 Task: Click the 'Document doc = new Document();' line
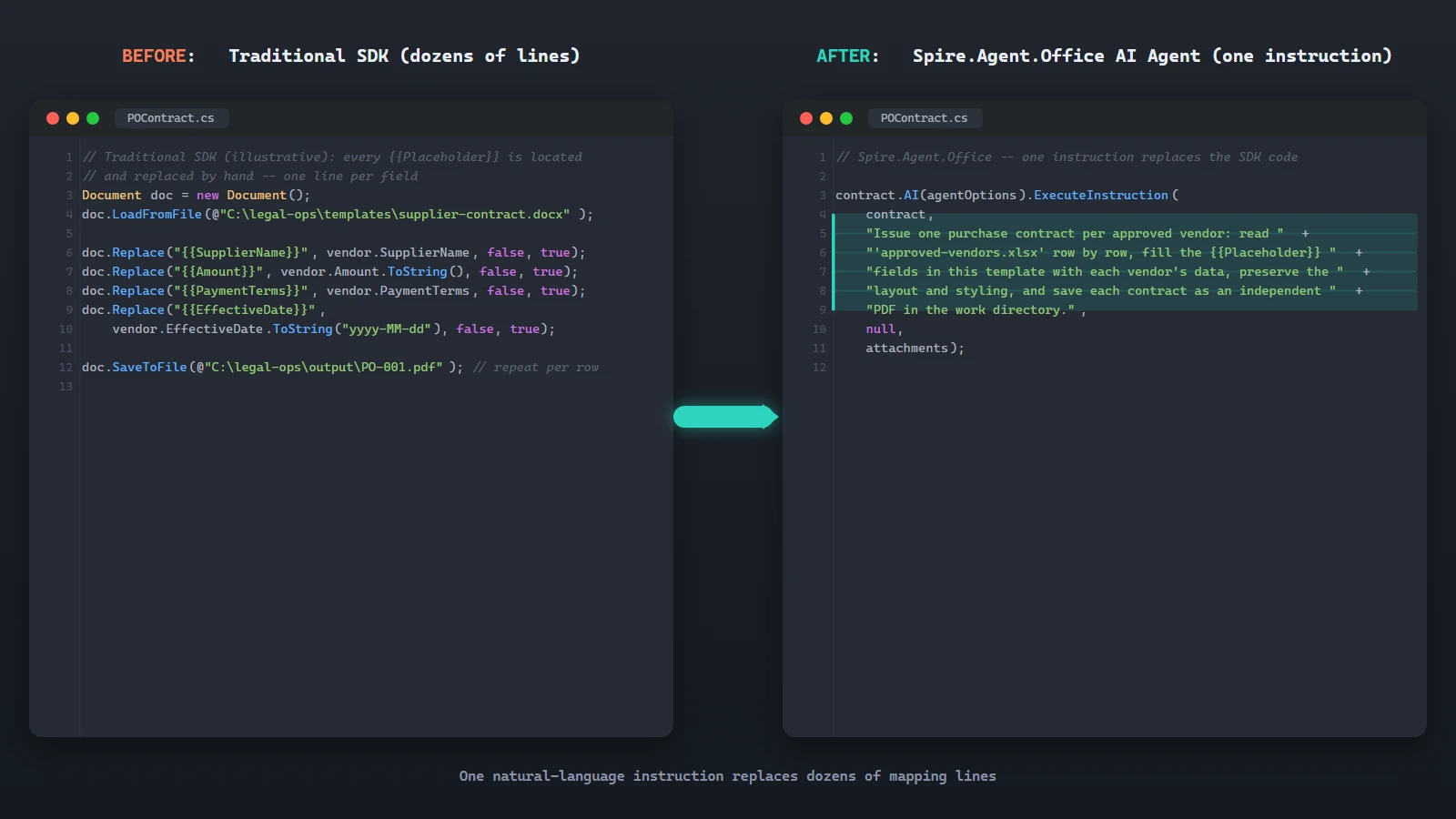(196, 196)
